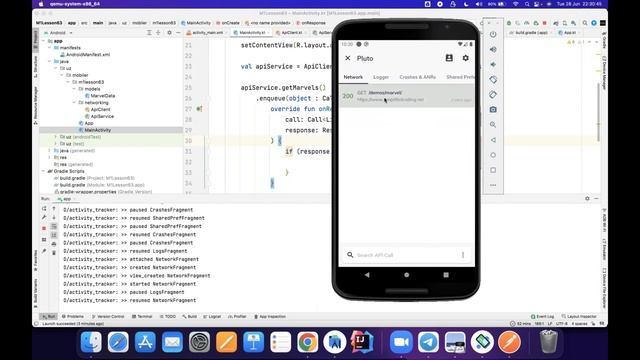Collapse the manifests folder
Screen dimensions: 640x360
[x=50, y=48]
